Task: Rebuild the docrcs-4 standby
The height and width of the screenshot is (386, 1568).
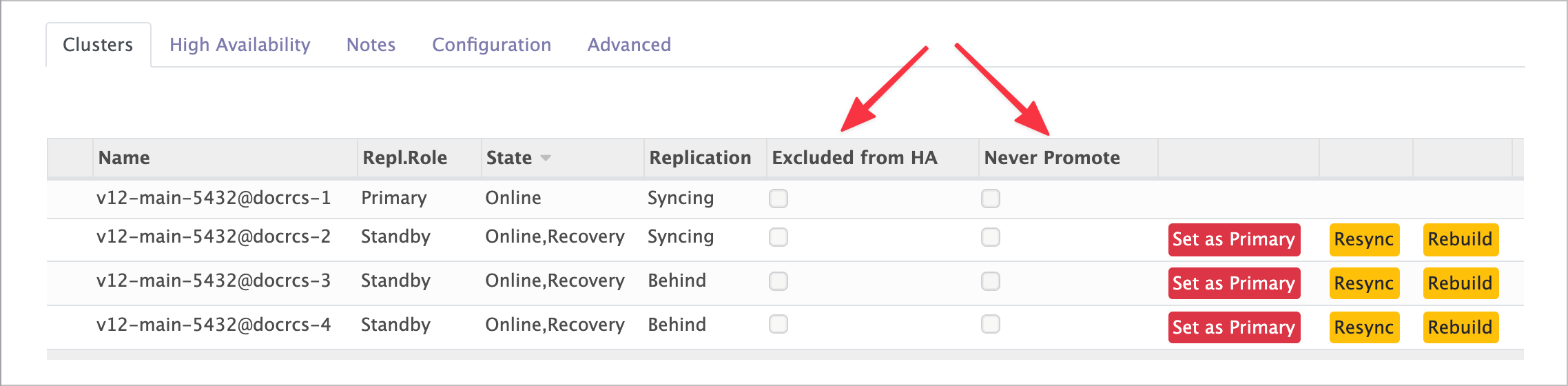Action: (x=1461, y=327)
